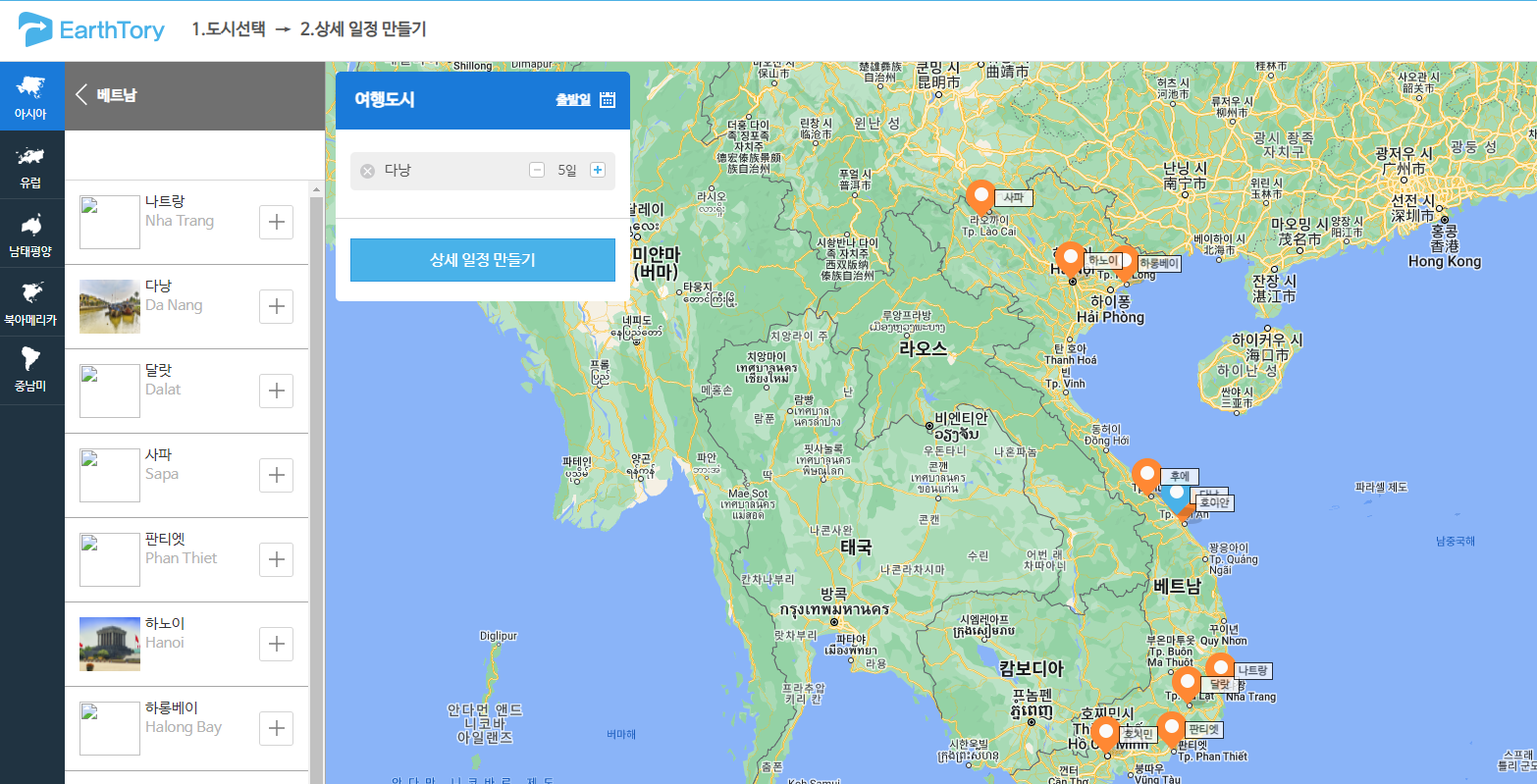Click the 하노이 map pin
This screenshot has height=784, width=1537.
point(1071,258)
